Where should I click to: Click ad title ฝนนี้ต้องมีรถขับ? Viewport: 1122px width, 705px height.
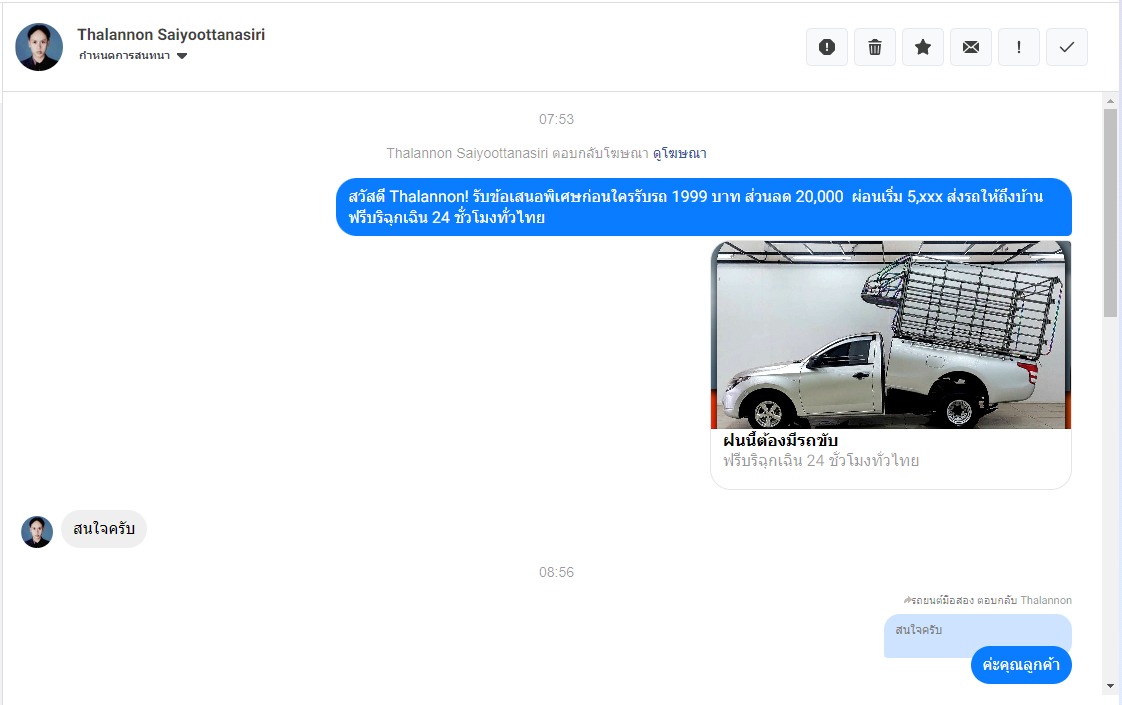tap(780, 440)
